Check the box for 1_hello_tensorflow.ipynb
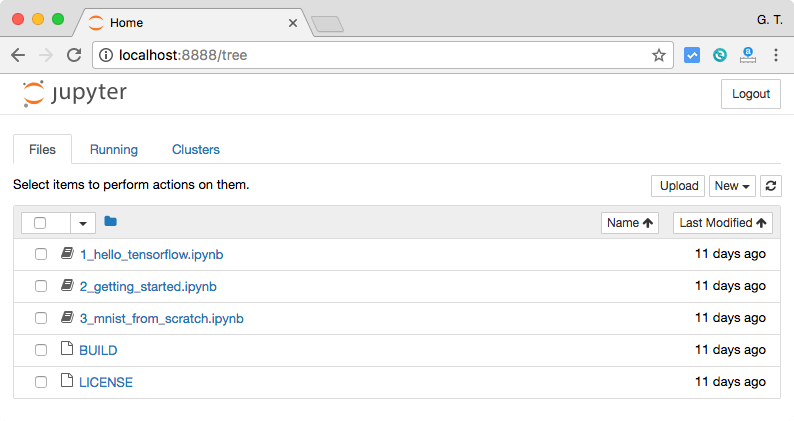 tap(41, 254)
